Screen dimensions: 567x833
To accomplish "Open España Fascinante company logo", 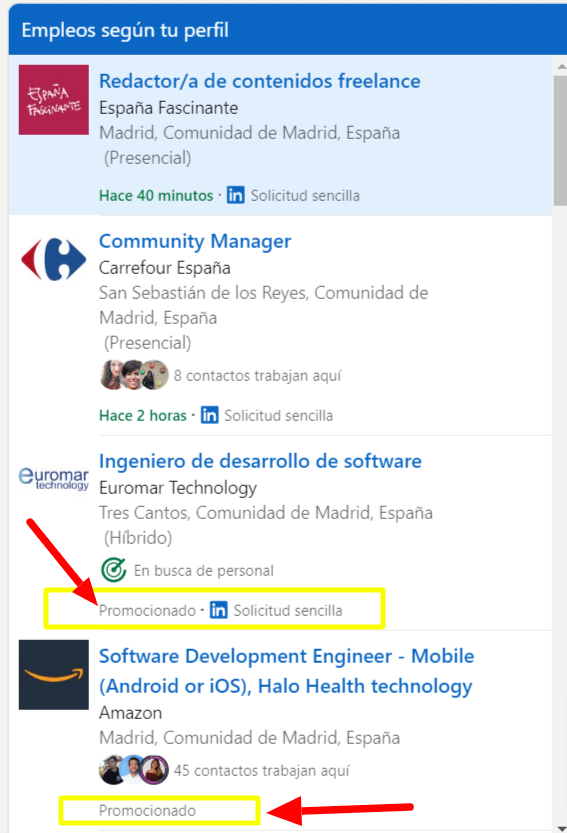I will [x=54, y=100].
